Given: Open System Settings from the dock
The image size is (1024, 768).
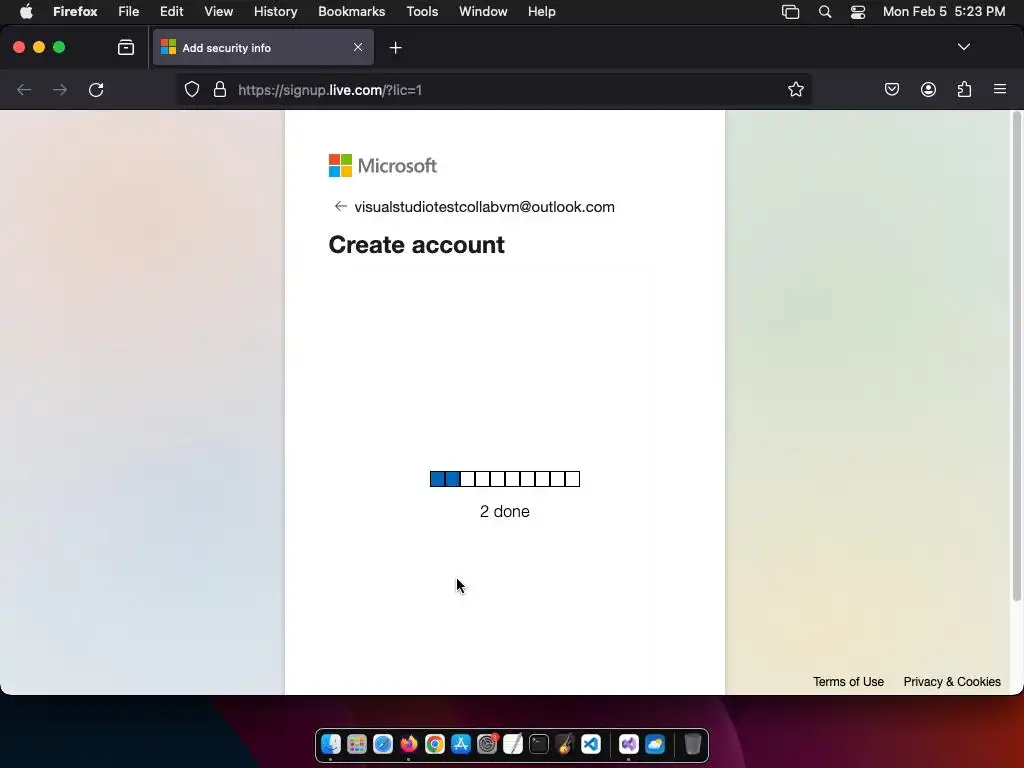Looking at the screenshot, I should coord(487,744).
